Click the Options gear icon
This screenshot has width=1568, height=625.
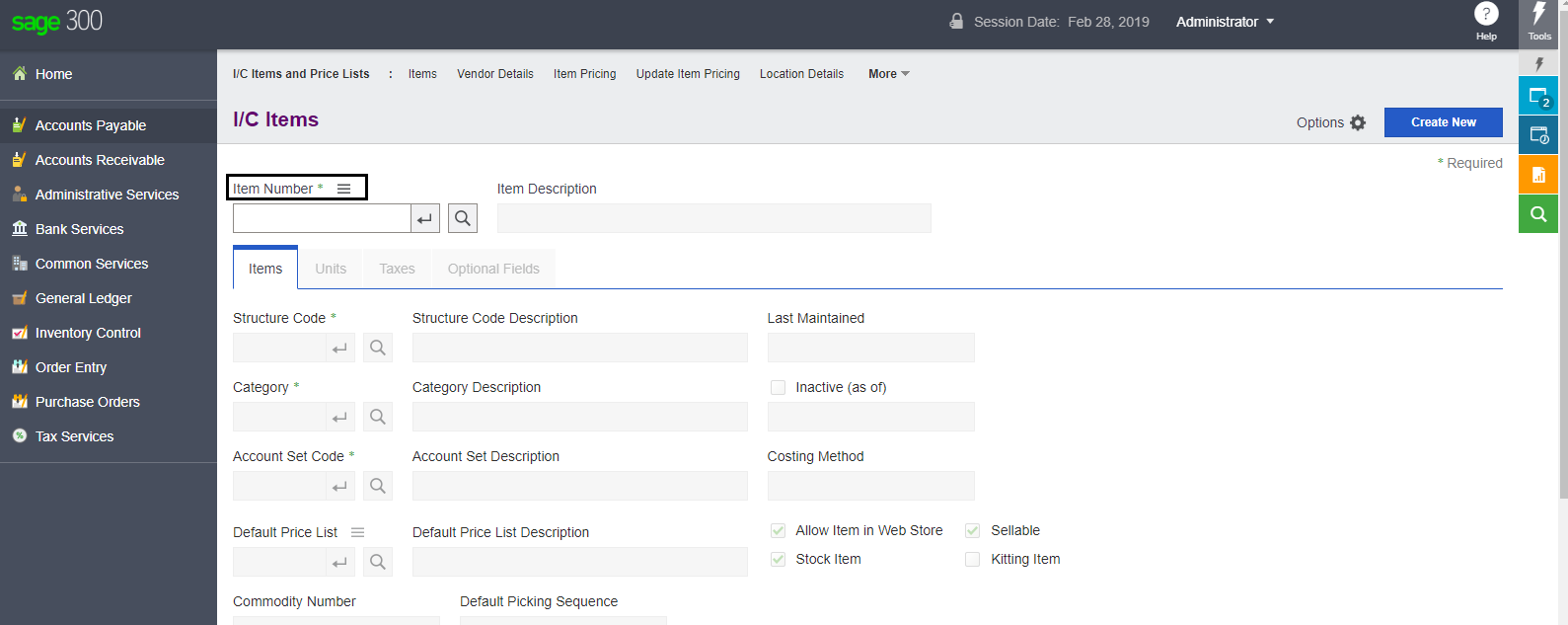1358,122
